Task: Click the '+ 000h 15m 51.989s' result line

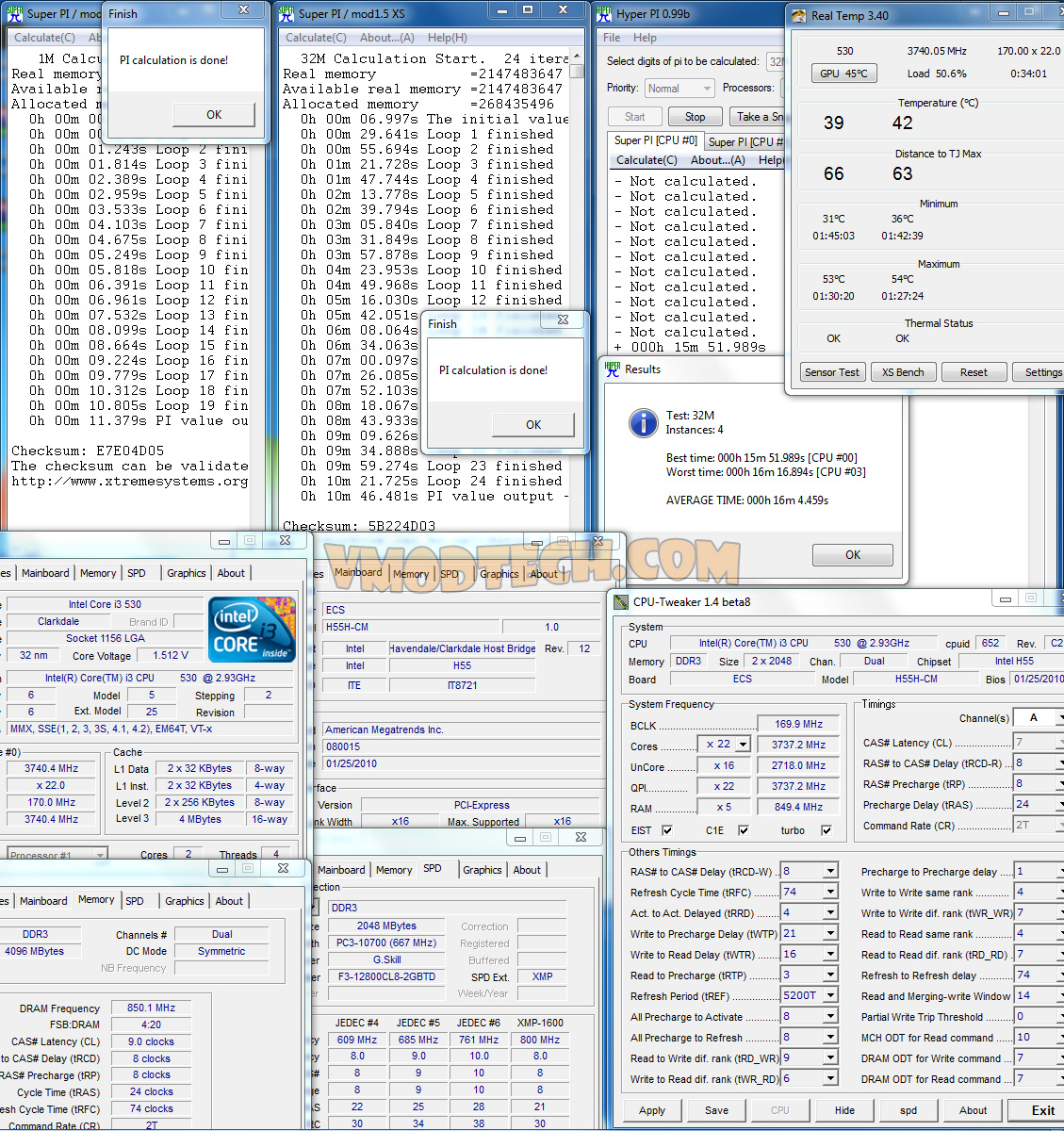Action: [689, 347]
